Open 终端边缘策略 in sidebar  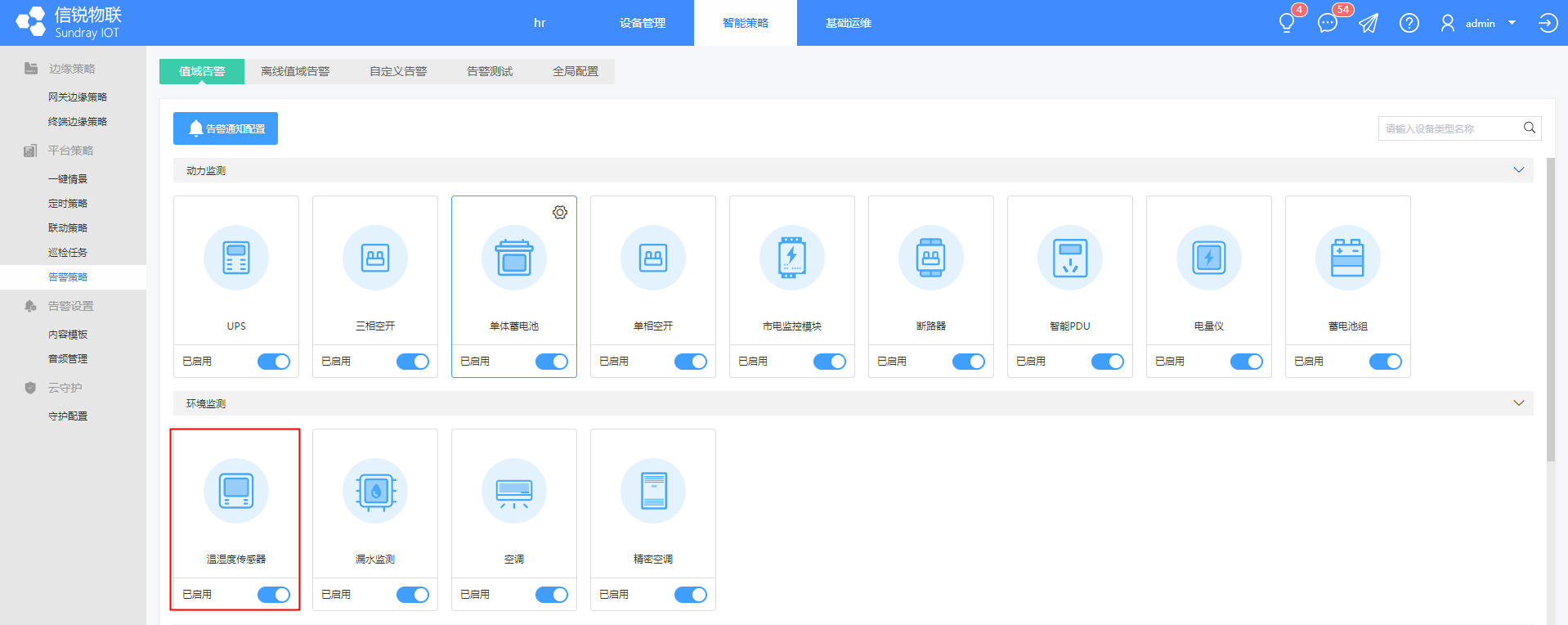pyautogui.click(x=78, y=122)
